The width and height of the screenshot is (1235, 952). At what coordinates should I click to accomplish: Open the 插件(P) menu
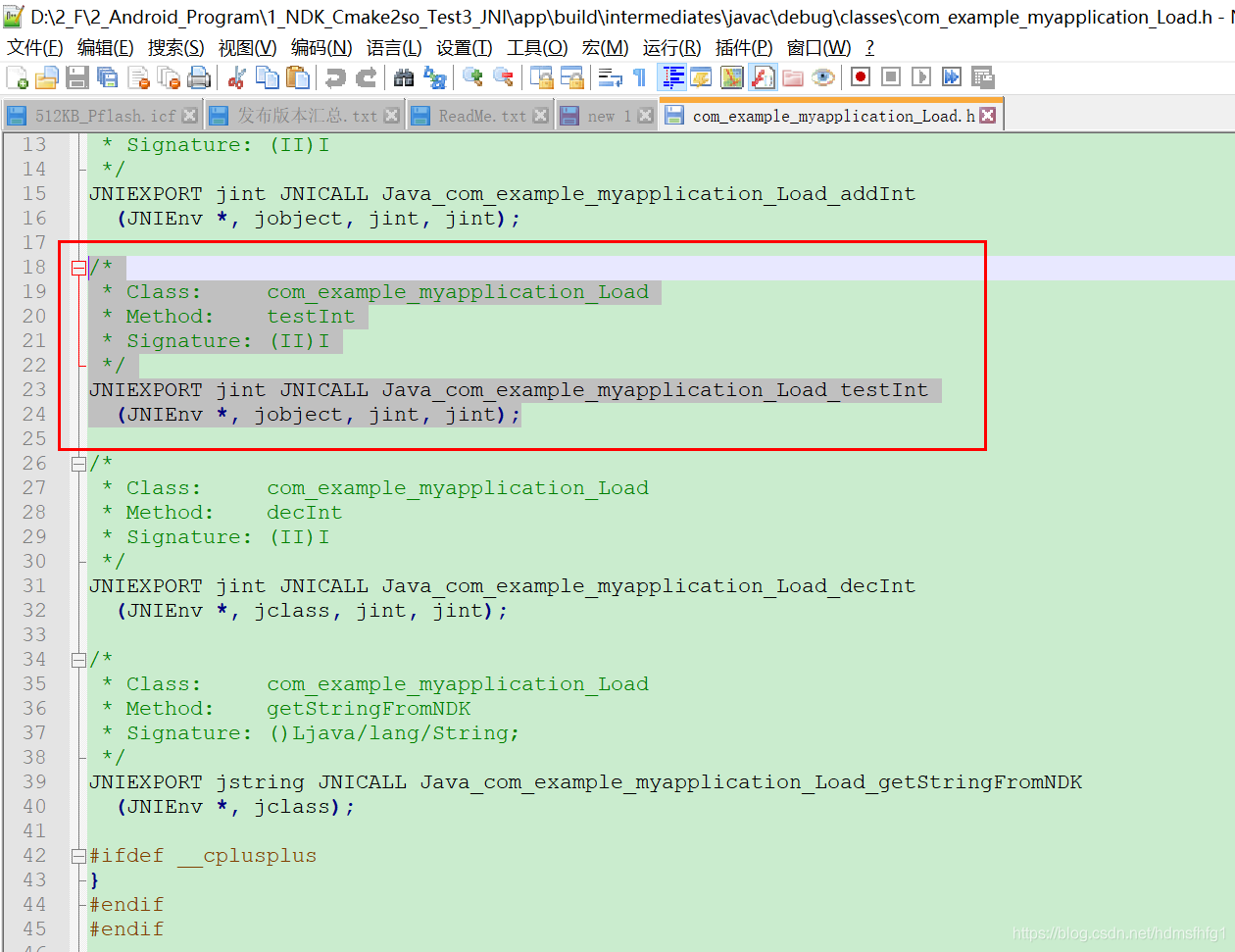tap(744, 48)
